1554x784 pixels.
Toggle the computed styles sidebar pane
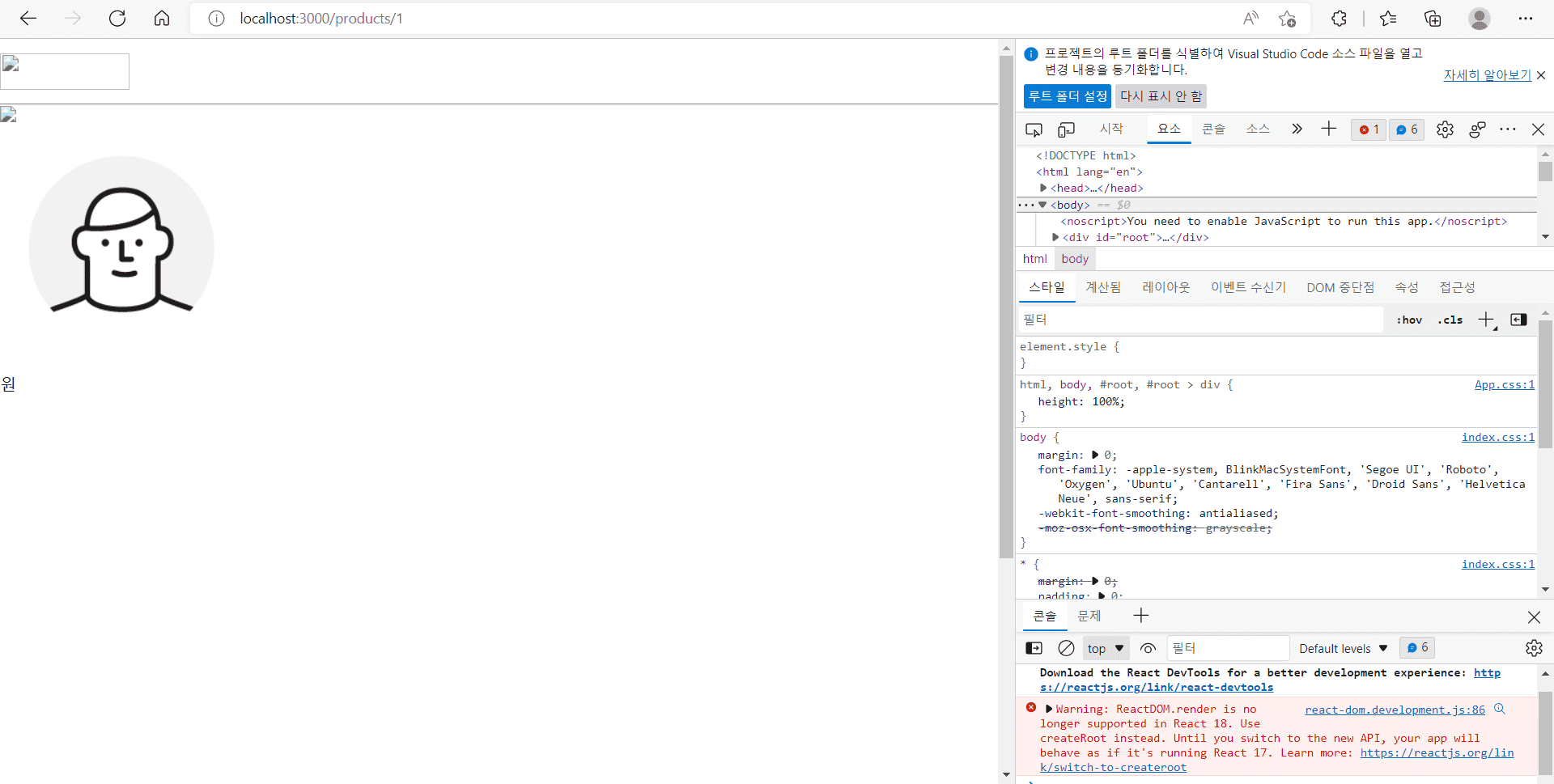pyautogui.click(x=1519, y=320)
